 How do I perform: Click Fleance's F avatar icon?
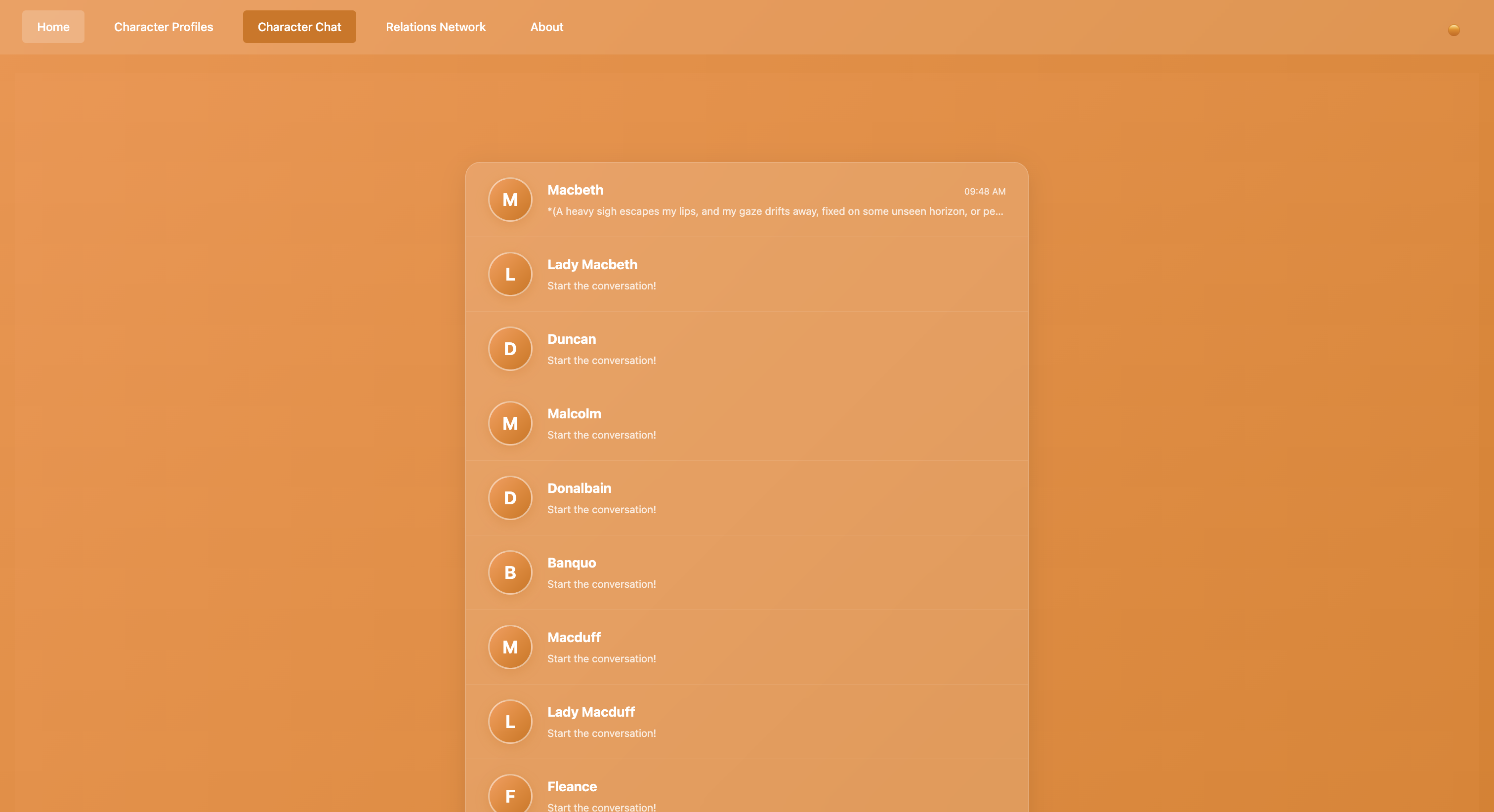[x=510, y=795]
